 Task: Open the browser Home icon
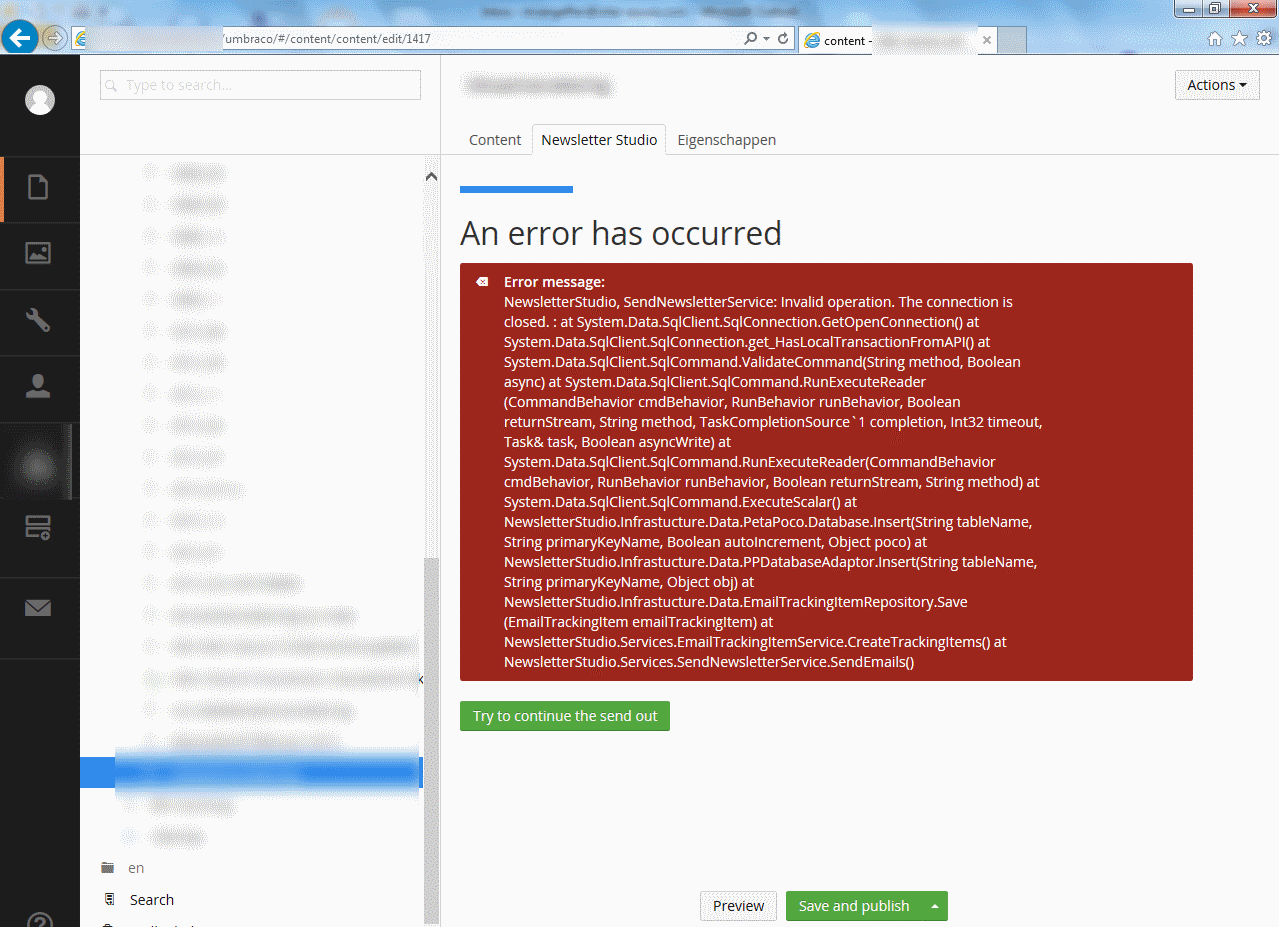(1215, 39)
